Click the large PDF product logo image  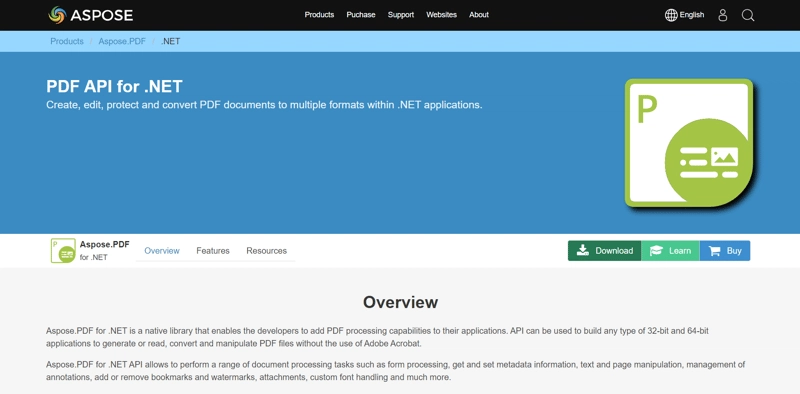pyautogui.click(x=690, y=143)
